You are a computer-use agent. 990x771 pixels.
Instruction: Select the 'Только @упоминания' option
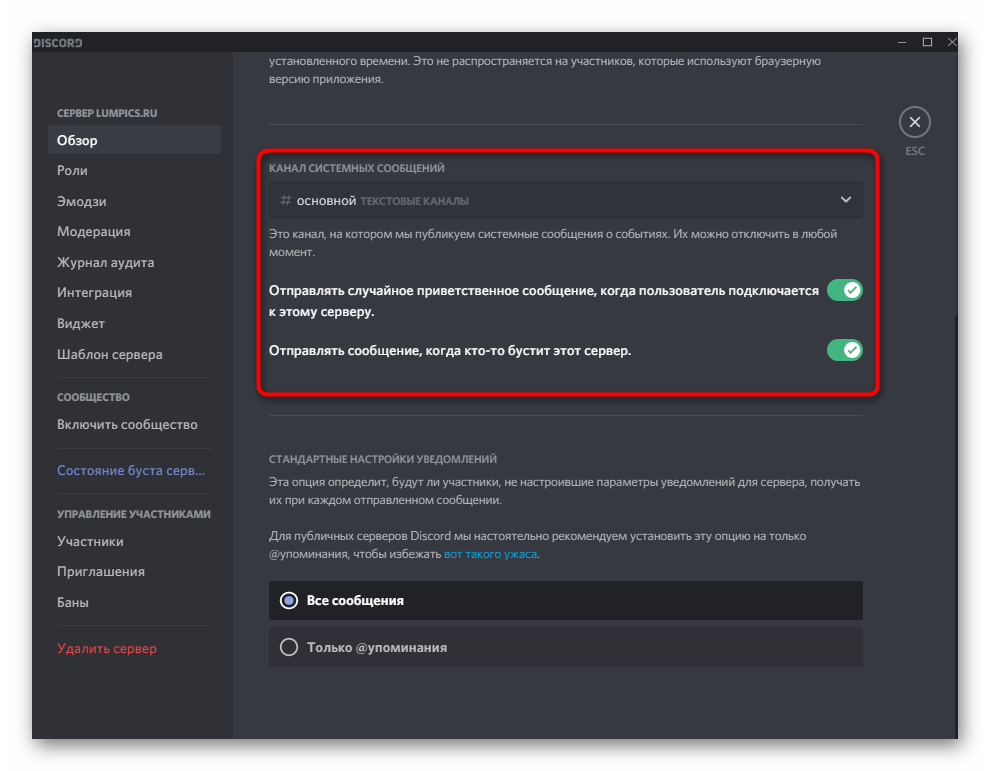coord(289,647)
